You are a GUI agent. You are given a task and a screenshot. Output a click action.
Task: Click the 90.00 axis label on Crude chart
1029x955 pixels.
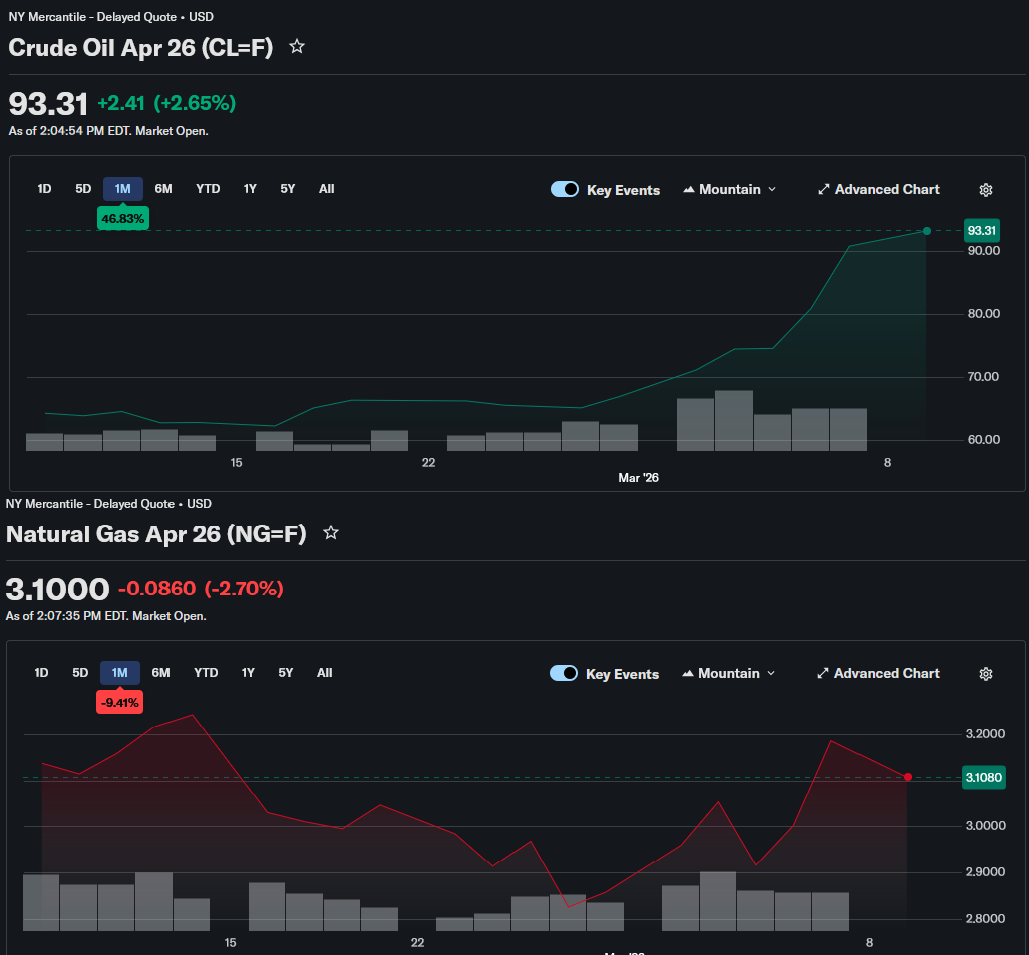984,251
